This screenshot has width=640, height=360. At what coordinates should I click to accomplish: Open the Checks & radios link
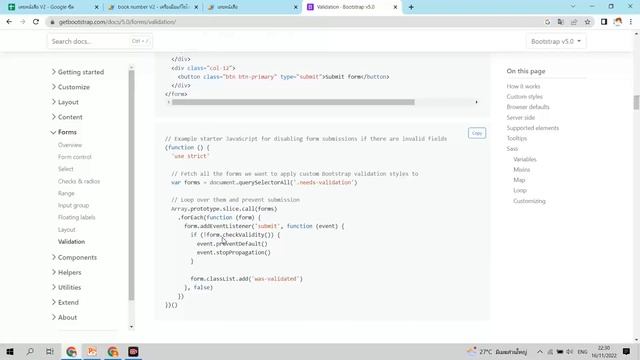pos(79,181)
